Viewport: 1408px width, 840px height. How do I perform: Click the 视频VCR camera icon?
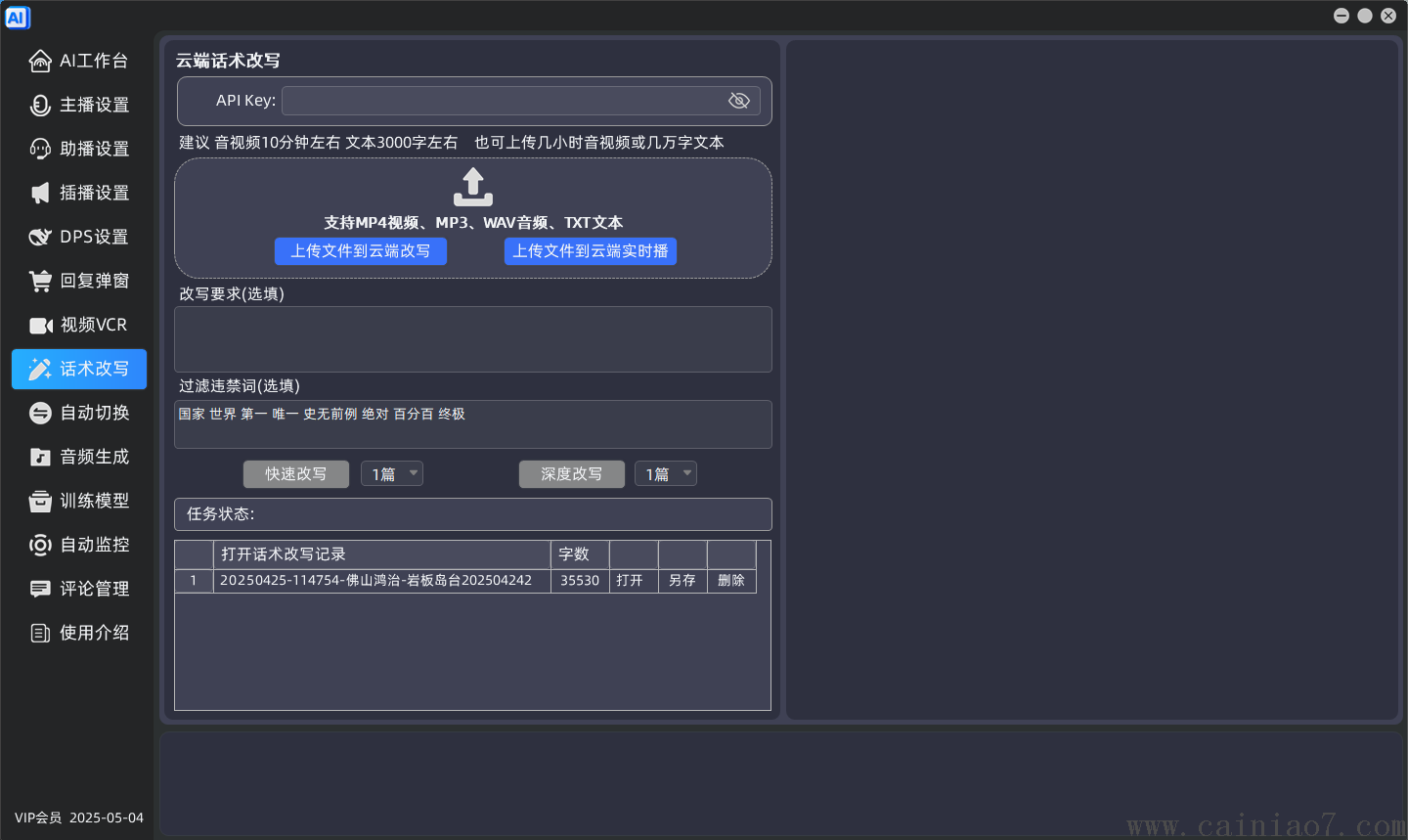[40, 325]
